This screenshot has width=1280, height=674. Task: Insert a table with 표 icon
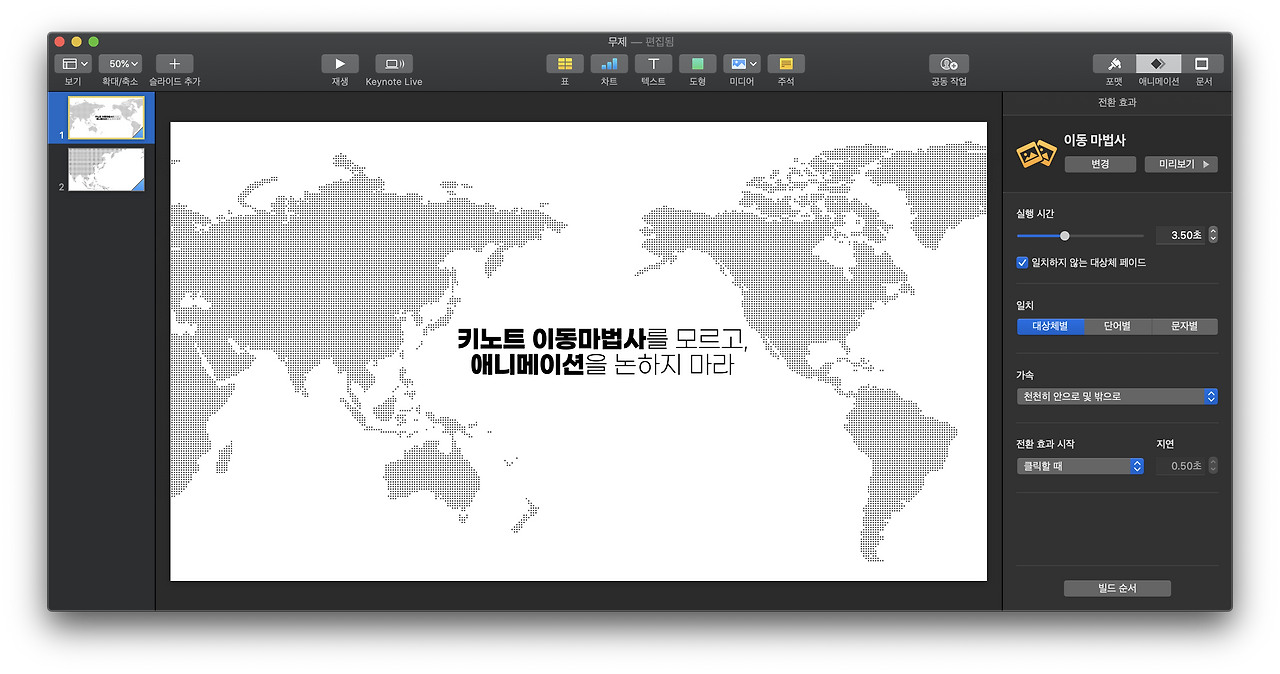click(565, 64)
